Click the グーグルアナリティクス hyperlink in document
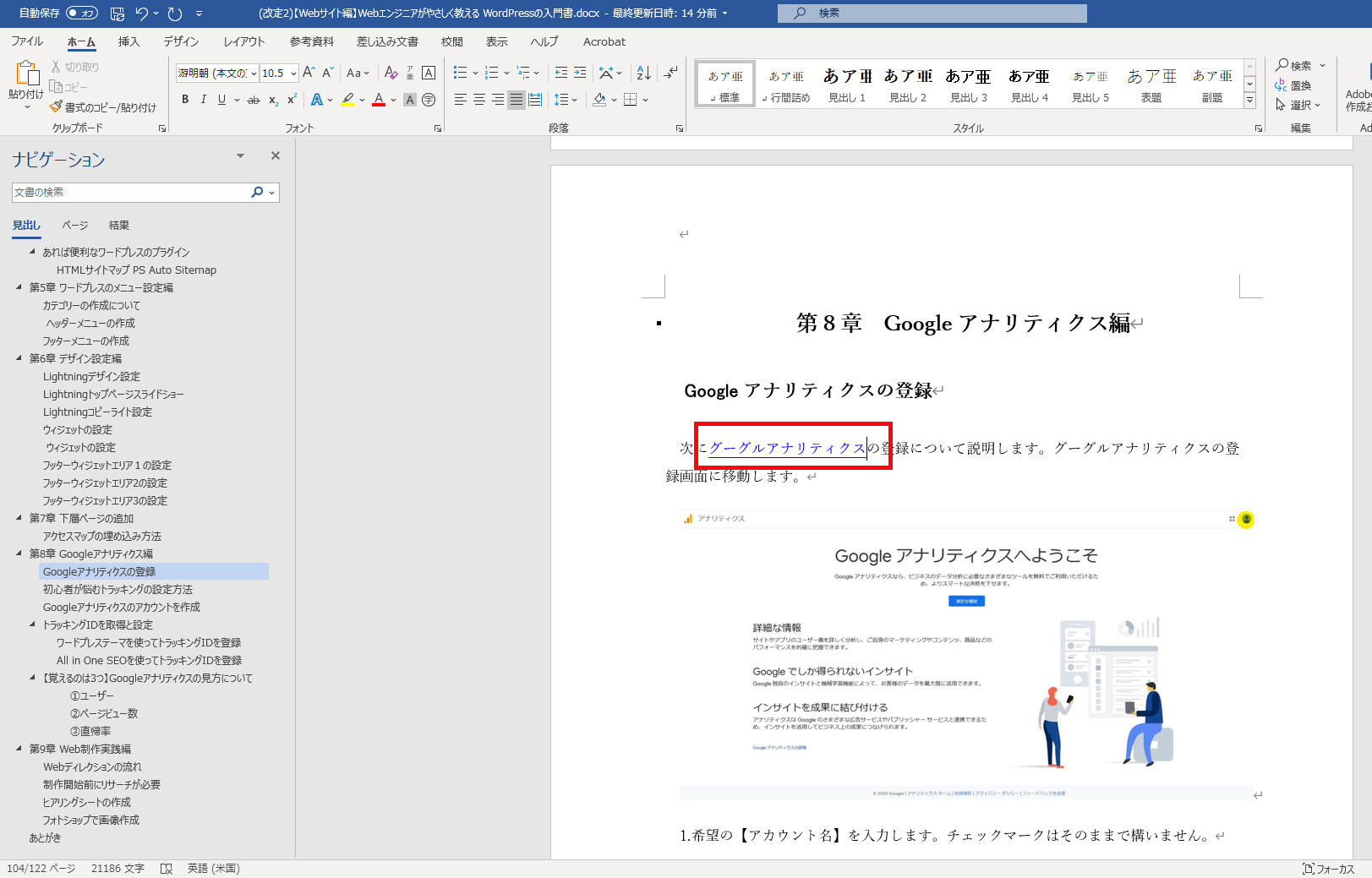The image size is (1372, 878). [x=787, y=448]
